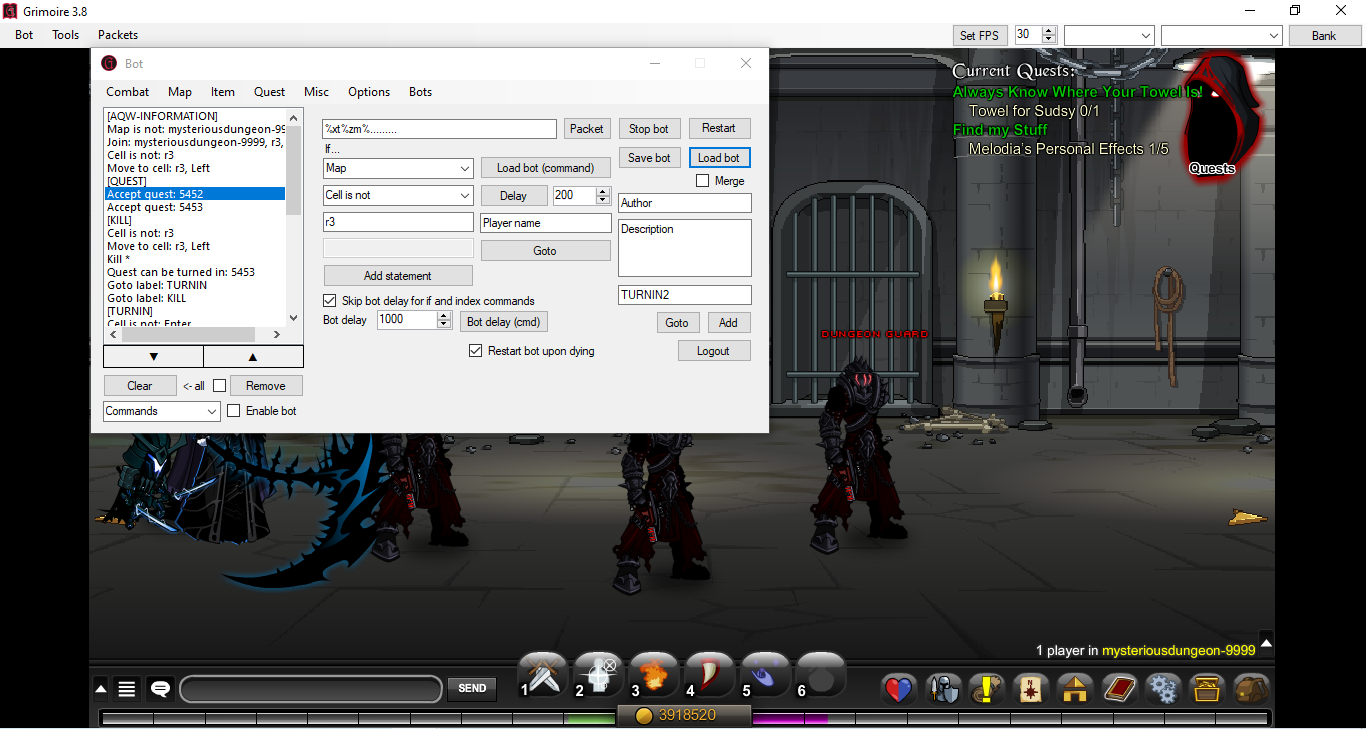The height and width of the screenshot is (729, 1366).
Task: Click the red spellbook icon
Action: click(1119, 689)
